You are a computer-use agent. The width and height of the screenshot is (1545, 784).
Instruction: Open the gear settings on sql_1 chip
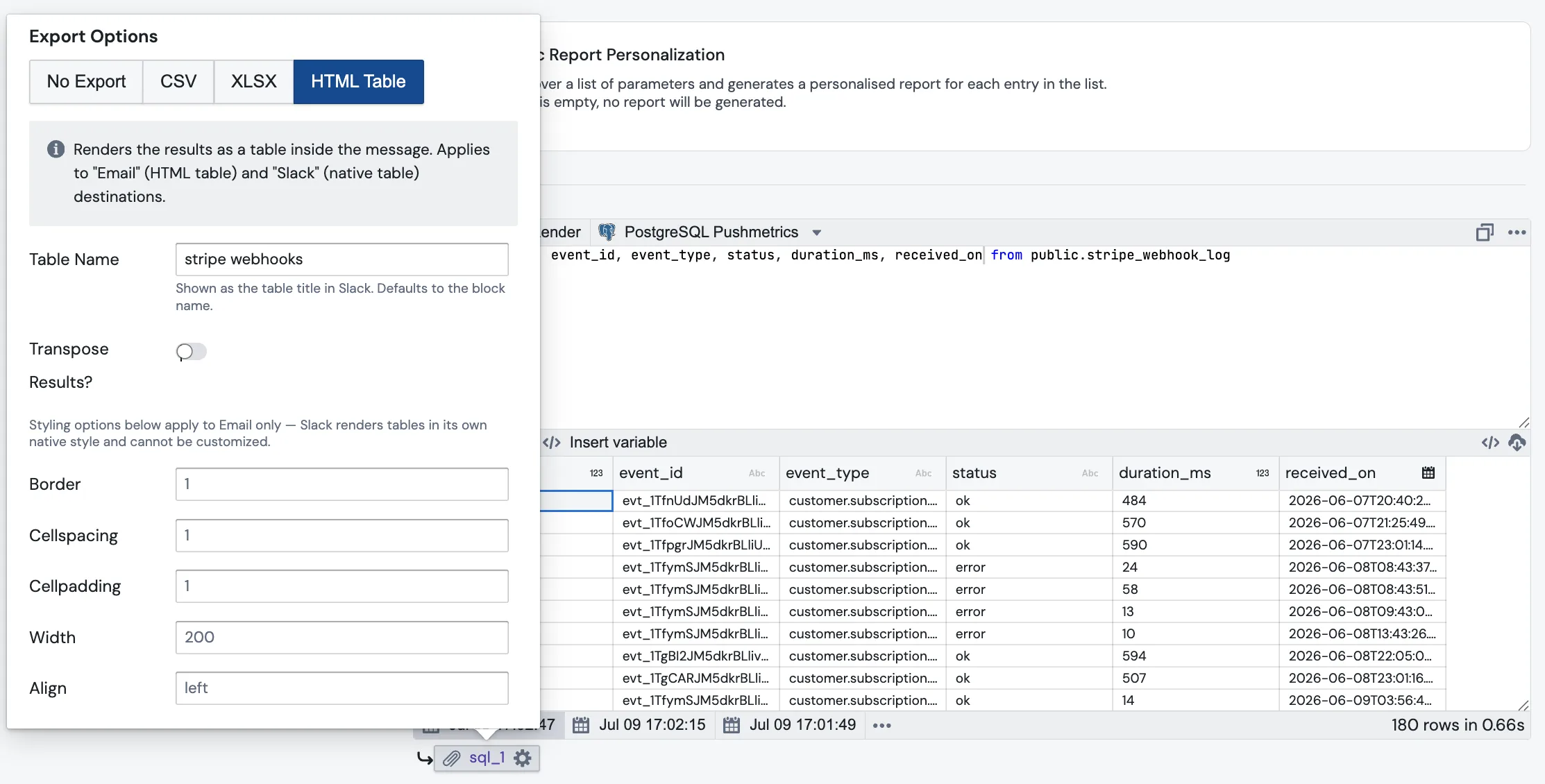523,758
